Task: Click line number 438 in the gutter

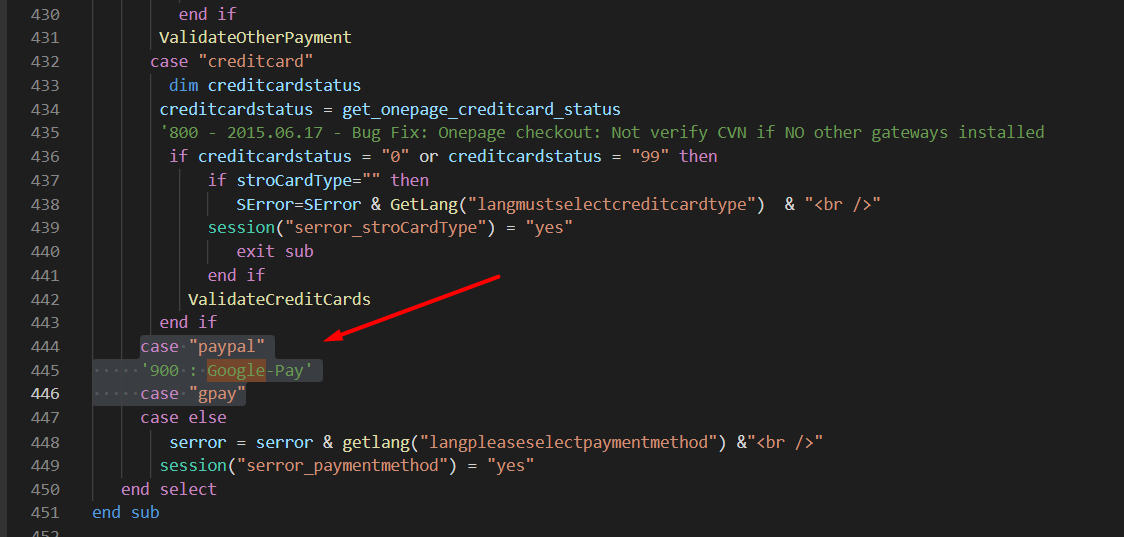Action: (x=44, y=204)
